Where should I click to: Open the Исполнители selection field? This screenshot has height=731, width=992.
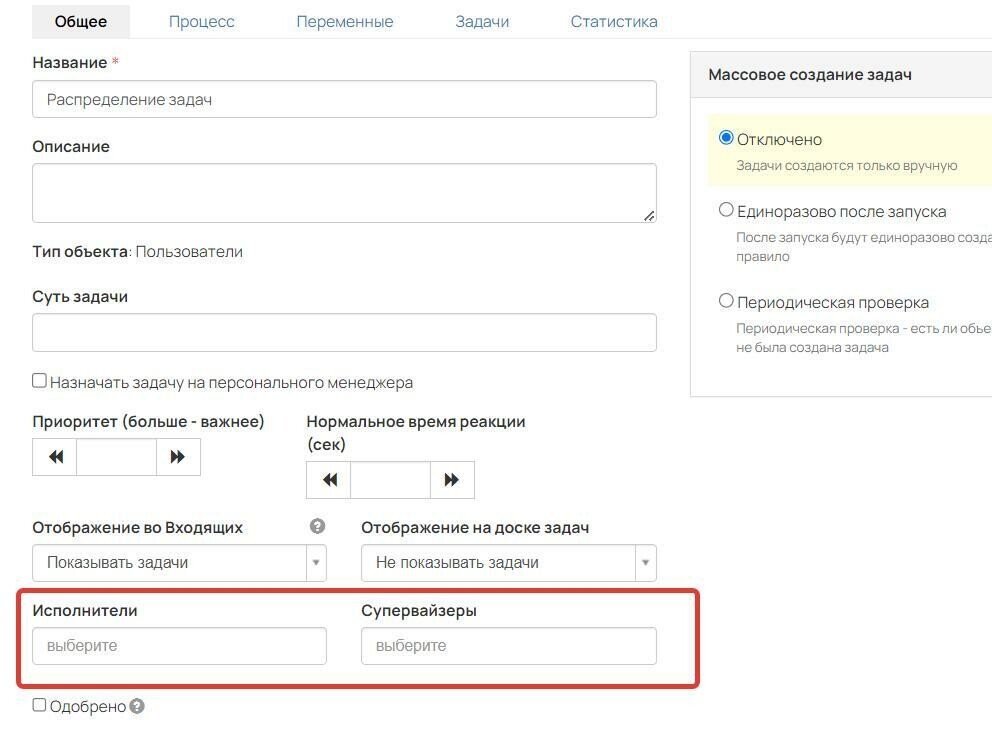pyautogui.click(x=180, y=646)
